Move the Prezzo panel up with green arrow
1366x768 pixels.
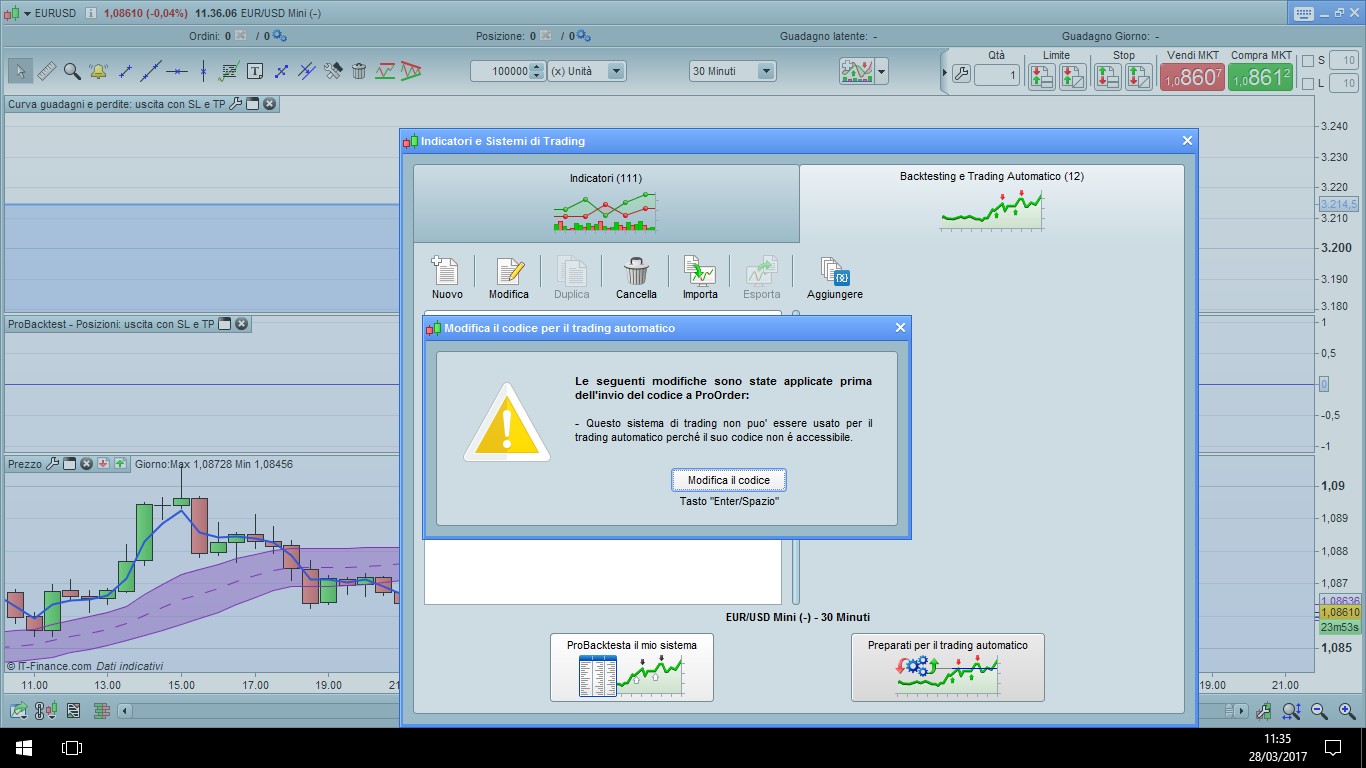click(x=120, y=464)
